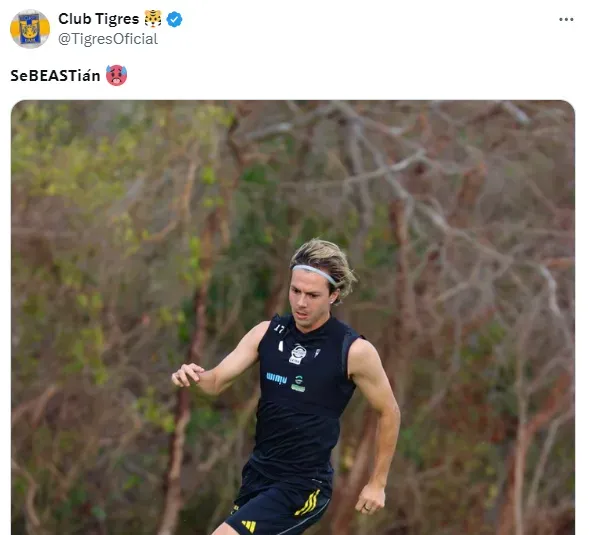Click the player's gray headband

tap(315, 273)
